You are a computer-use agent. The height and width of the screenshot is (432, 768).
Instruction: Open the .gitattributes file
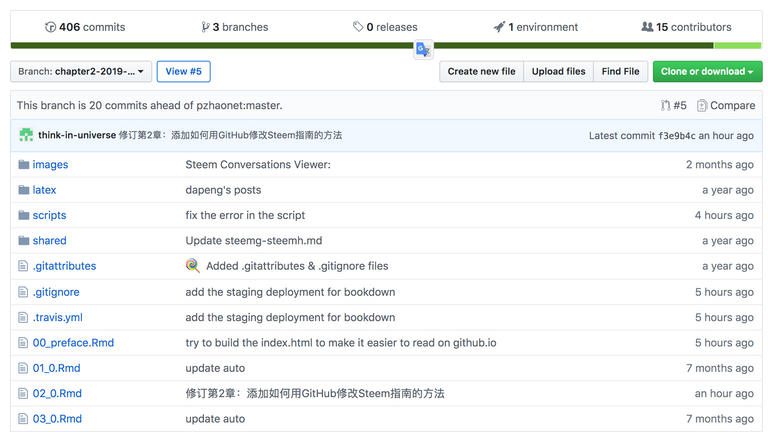(x=64, y=266)
